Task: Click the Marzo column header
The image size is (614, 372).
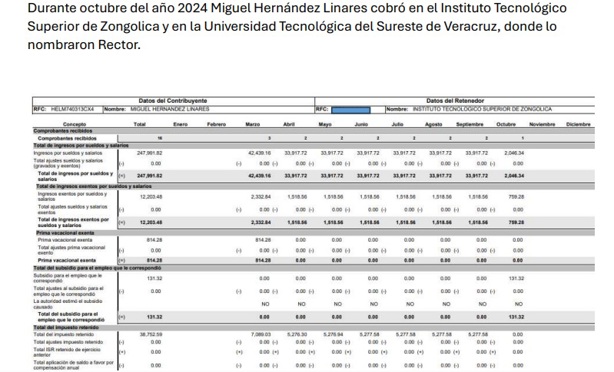Action: pyautogui.click(x=253, y=124)
